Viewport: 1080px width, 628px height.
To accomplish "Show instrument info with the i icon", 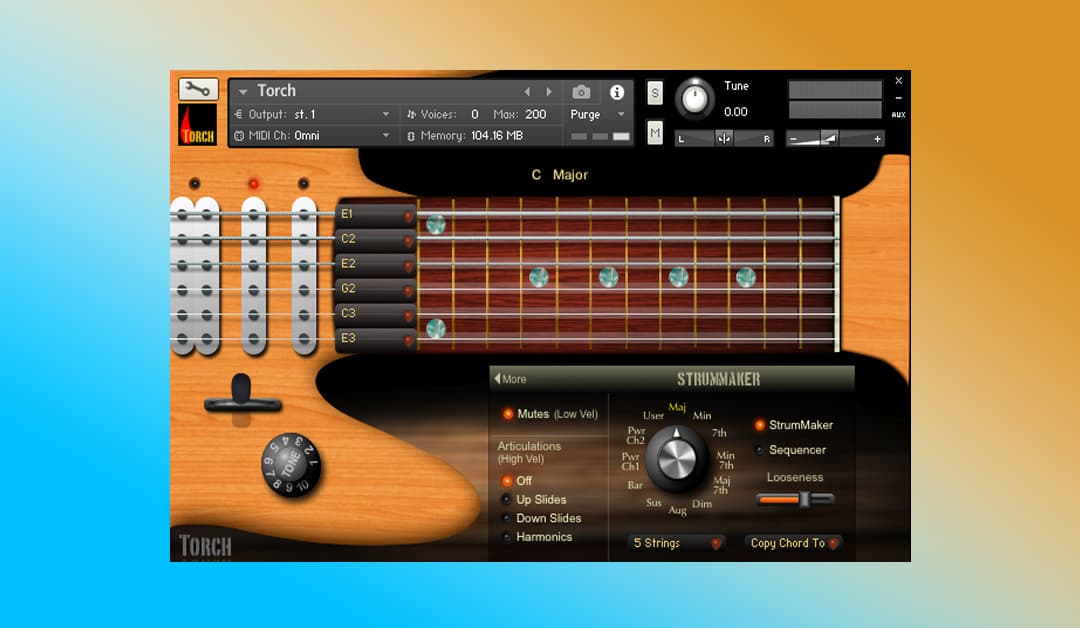I will click(x=617, y=92).
